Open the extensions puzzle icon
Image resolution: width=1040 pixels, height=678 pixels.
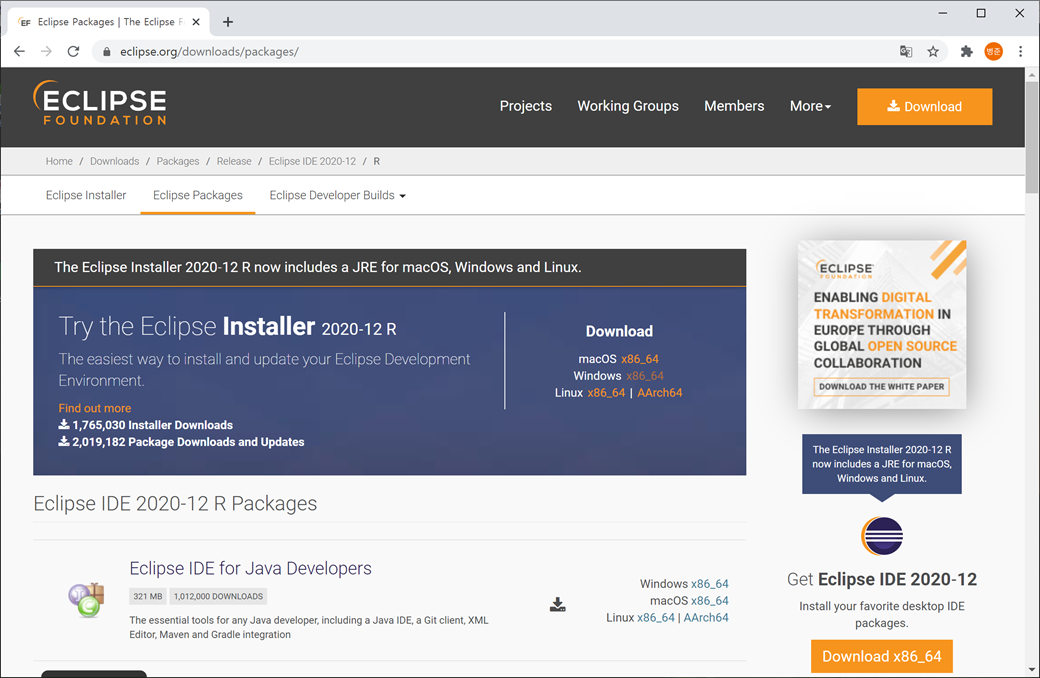(966, 51)
